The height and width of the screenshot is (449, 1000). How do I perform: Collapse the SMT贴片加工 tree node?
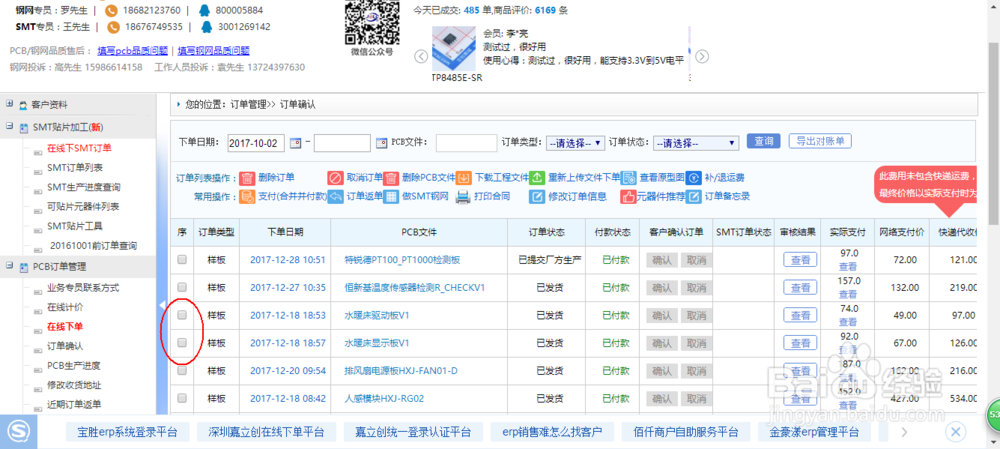point(10,127)
